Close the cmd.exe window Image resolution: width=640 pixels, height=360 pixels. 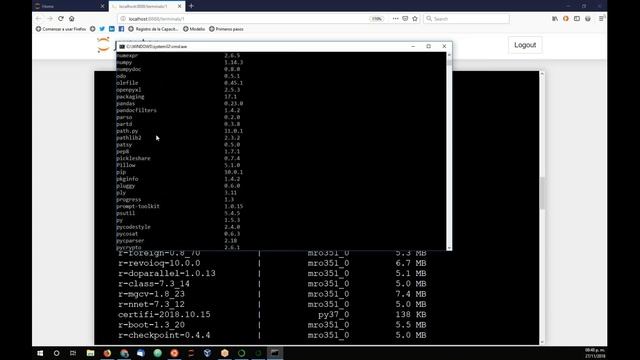[444, 47]
